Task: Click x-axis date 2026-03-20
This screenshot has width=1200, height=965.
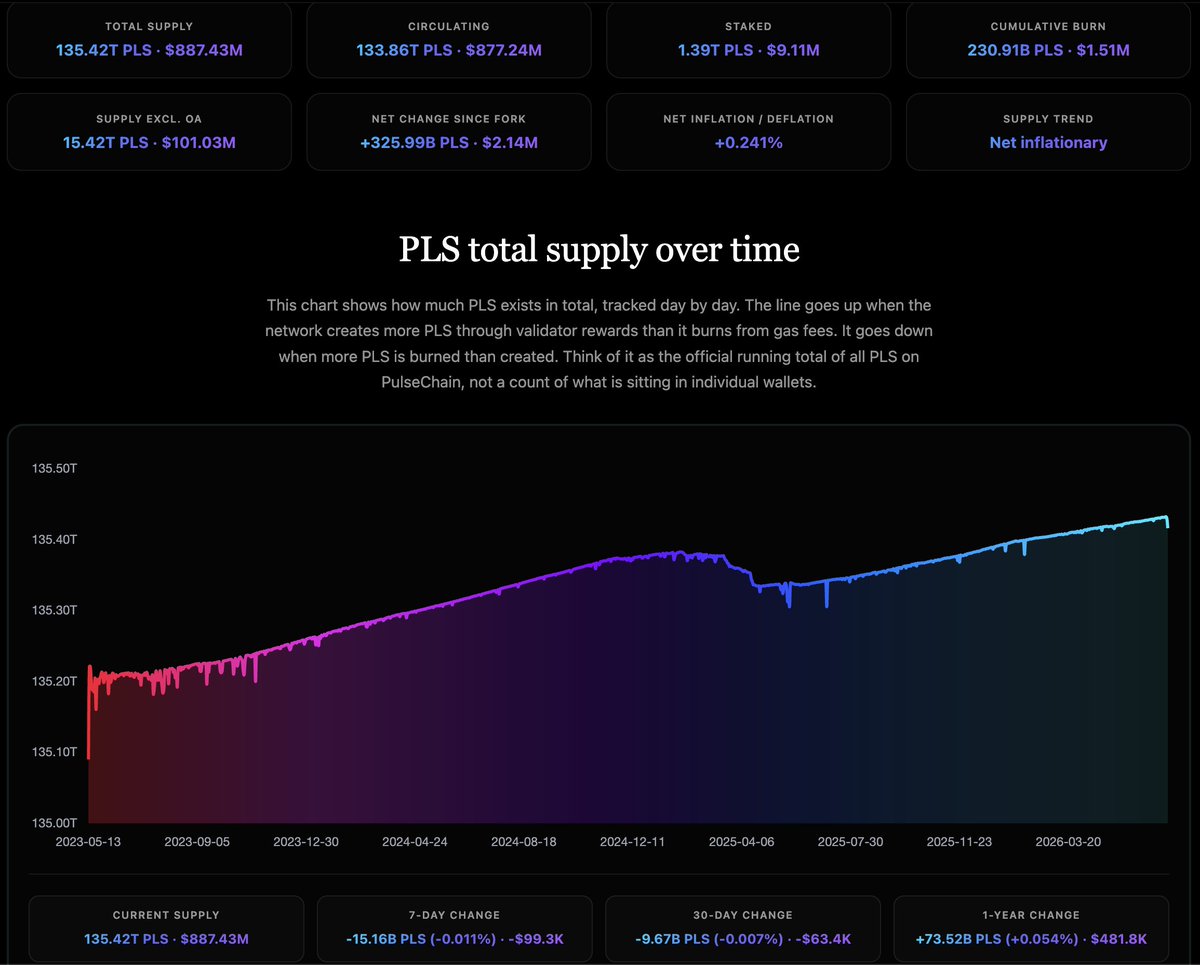Action: tap(1069, 842)
